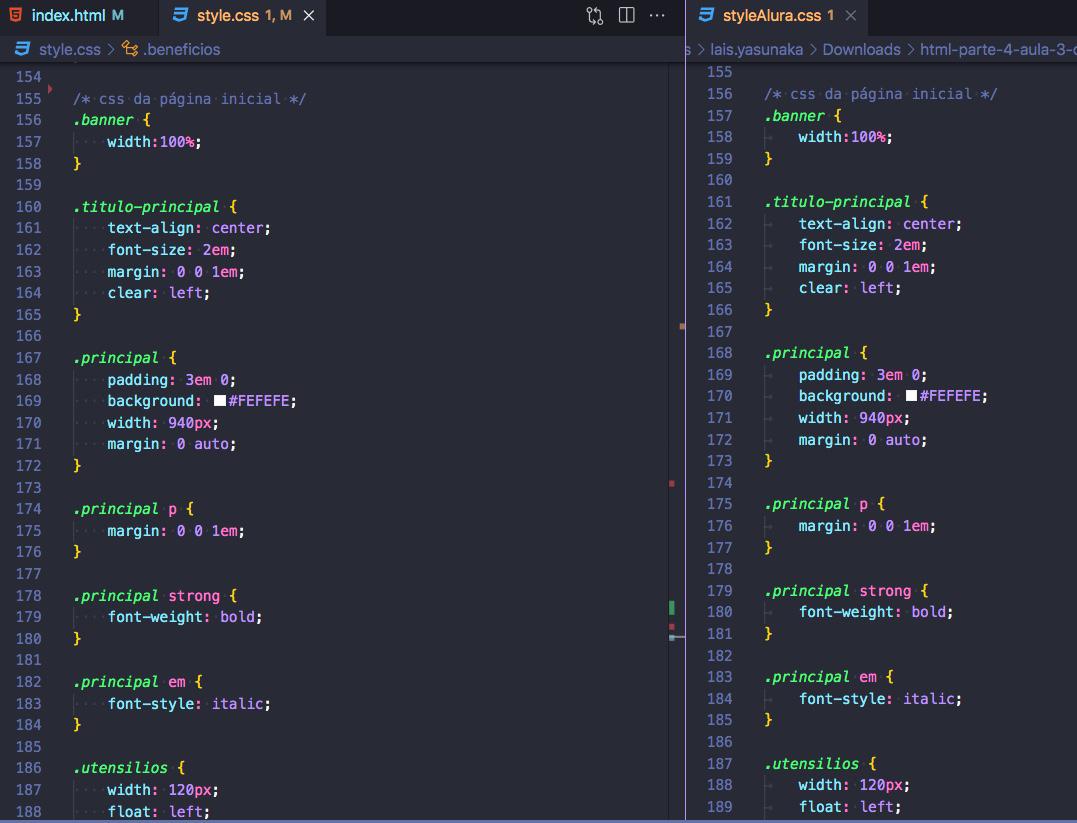The width and height of the screenshot is (1077, 823).
Task: Click .beneficios in the breadcrumb
Action: (182, 49)
